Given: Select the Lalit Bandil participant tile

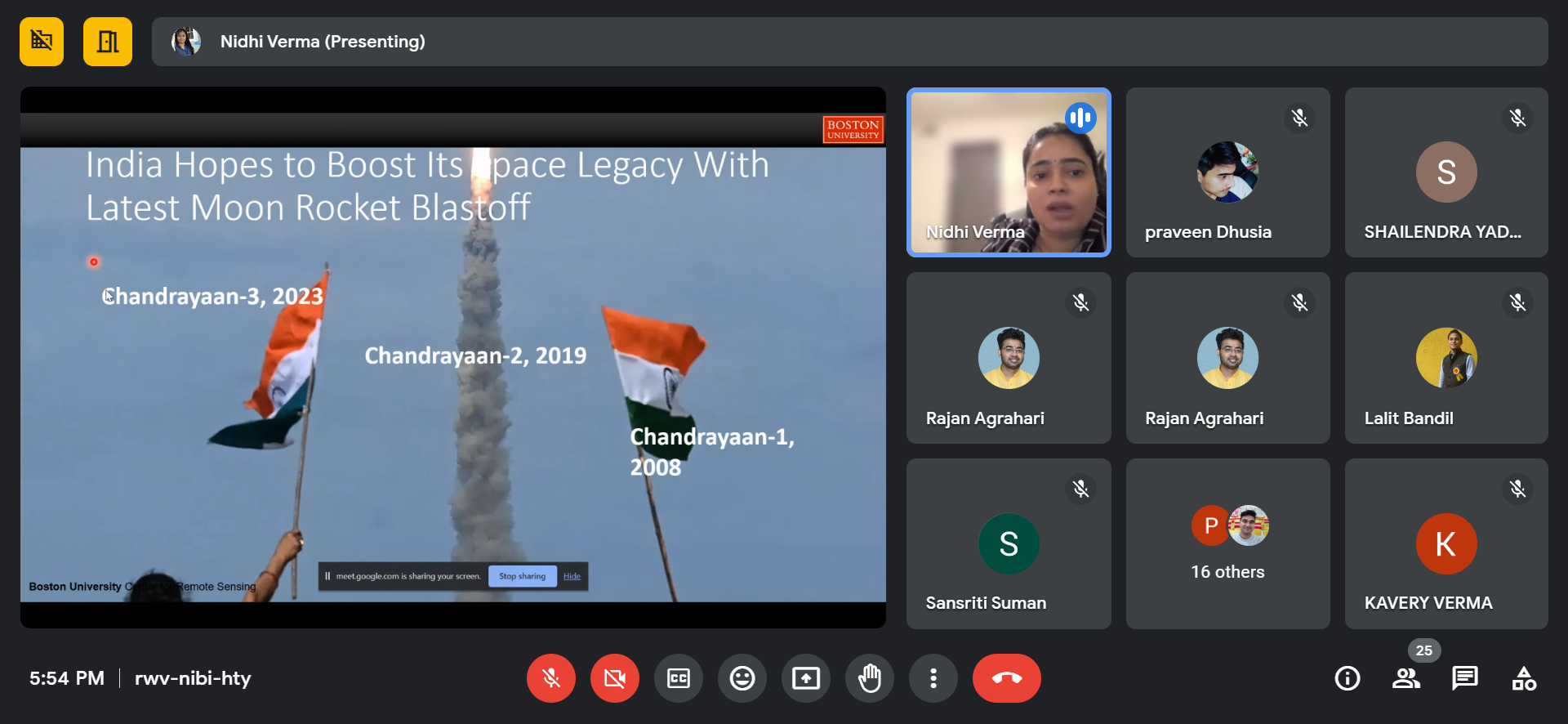Looking at the screenshot, I should pos(1446,358).
